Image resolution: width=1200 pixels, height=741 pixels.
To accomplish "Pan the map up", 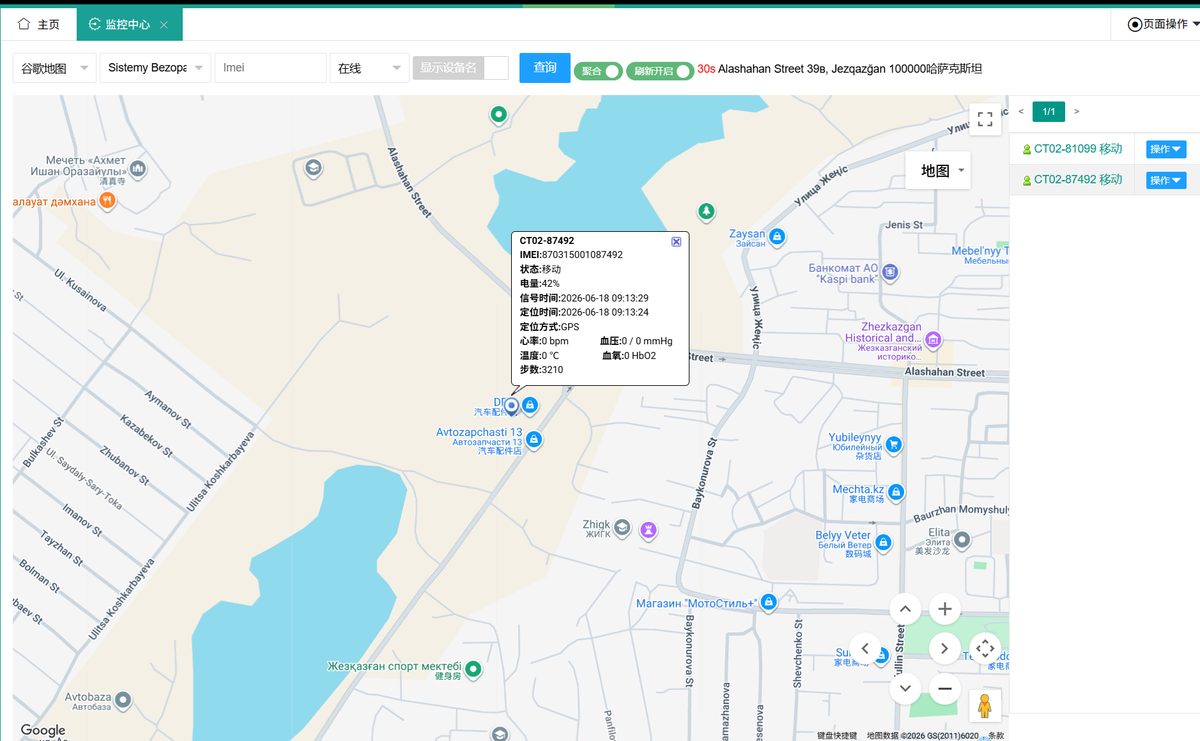I will pos(905,608).
